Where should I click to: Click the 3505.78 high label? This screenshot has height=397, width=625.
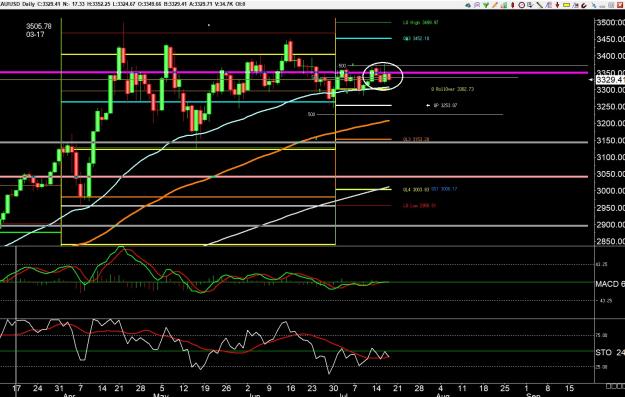coord(39,26)
